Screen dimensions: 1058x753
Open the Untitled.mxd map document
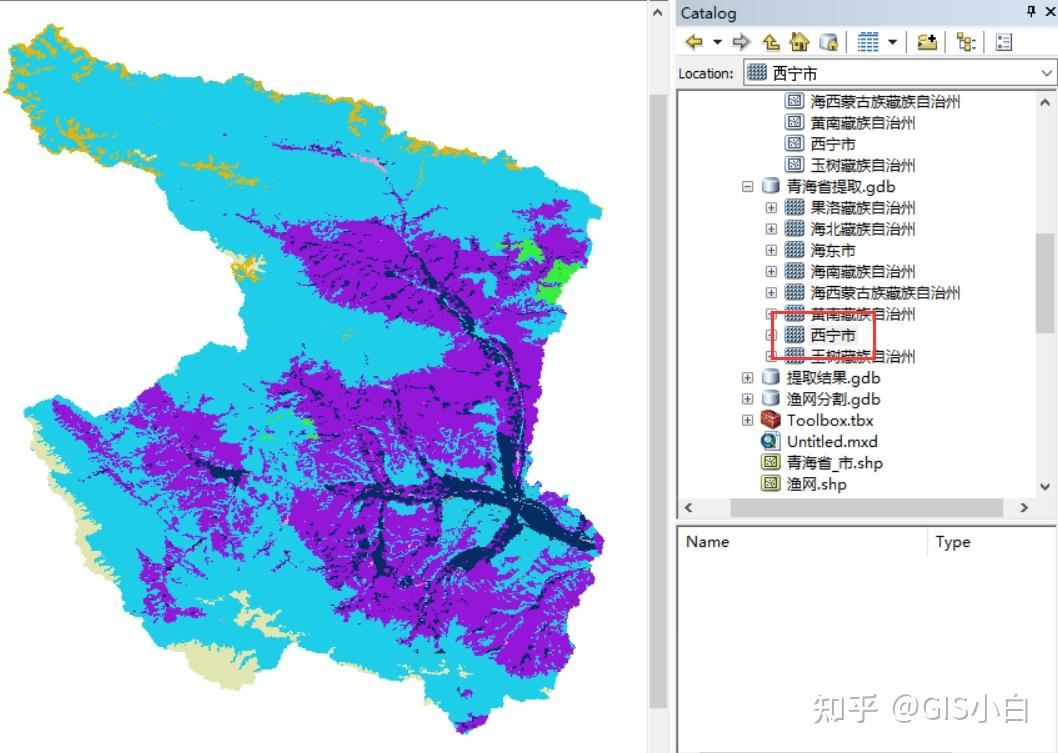point(830,441)
